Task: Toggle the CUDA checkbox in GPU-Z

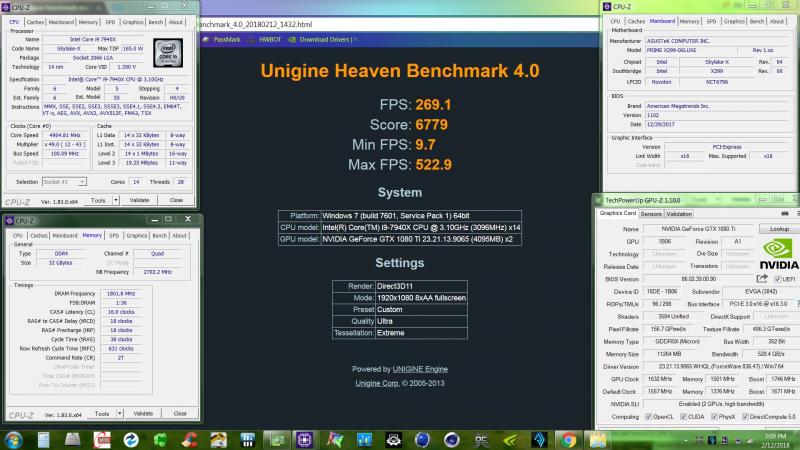Action: [x=683, y=417]
